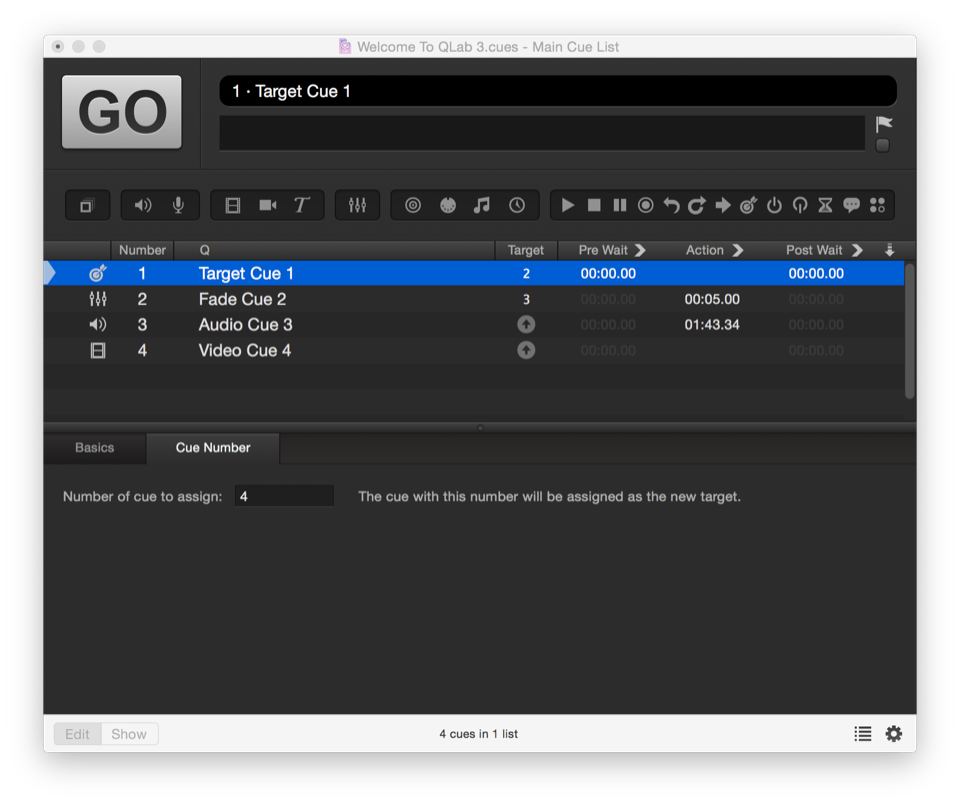Expand the Action column arrow
The height and width of the screenshot is (804, 960).
tap(738, 250)
